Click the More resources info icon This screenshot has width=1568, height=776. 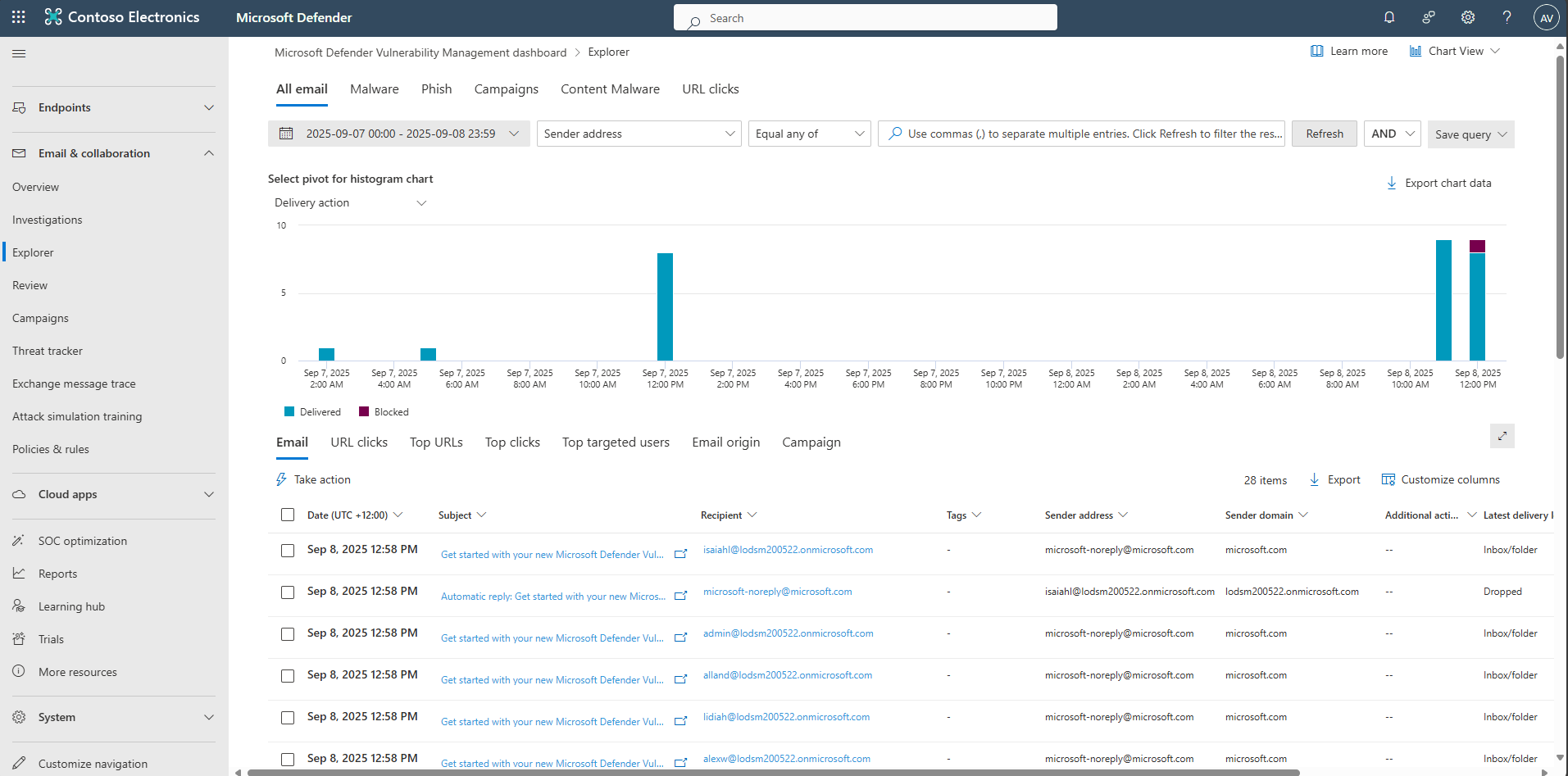coord(19,671)
